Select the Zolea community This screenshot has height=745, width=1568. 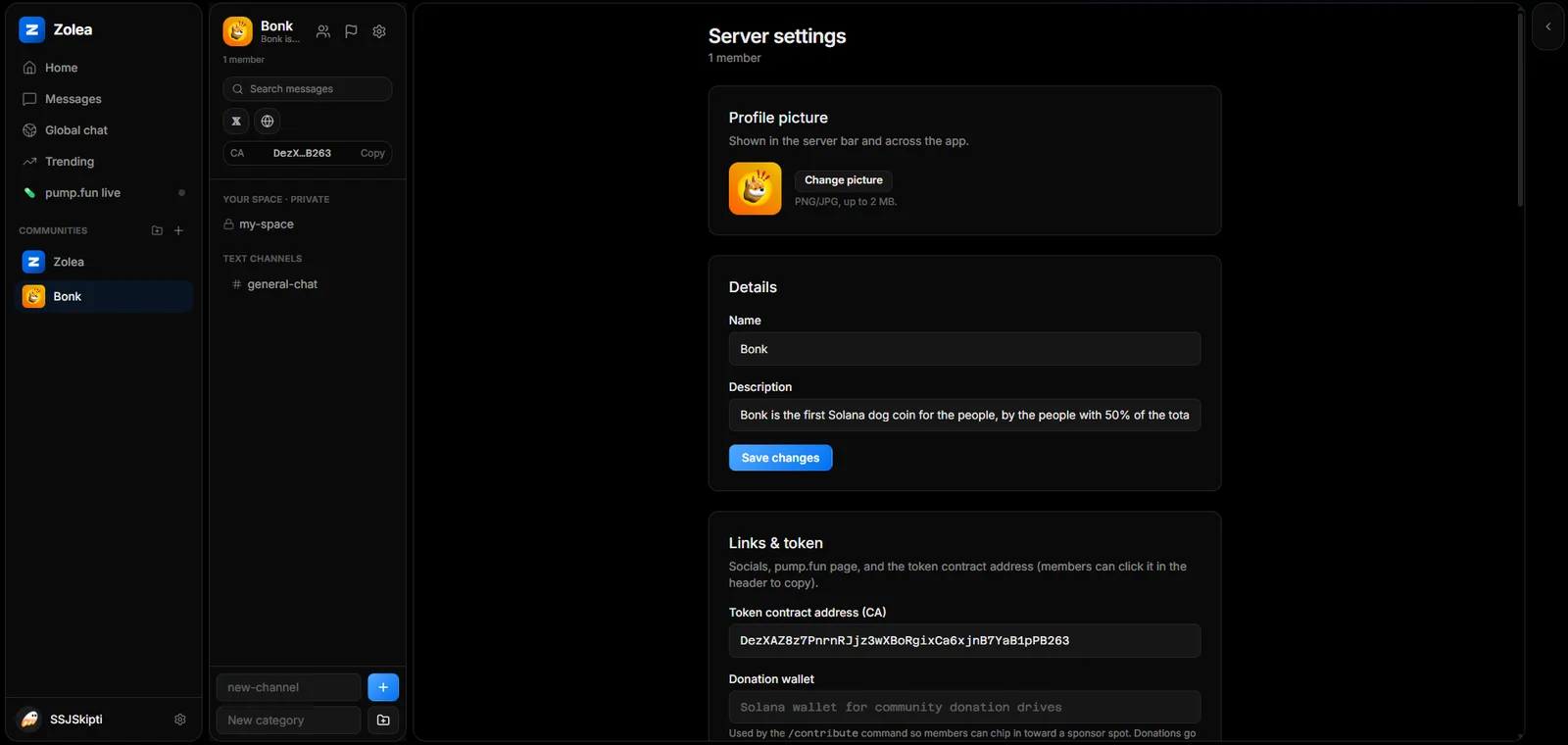[104, 262]
